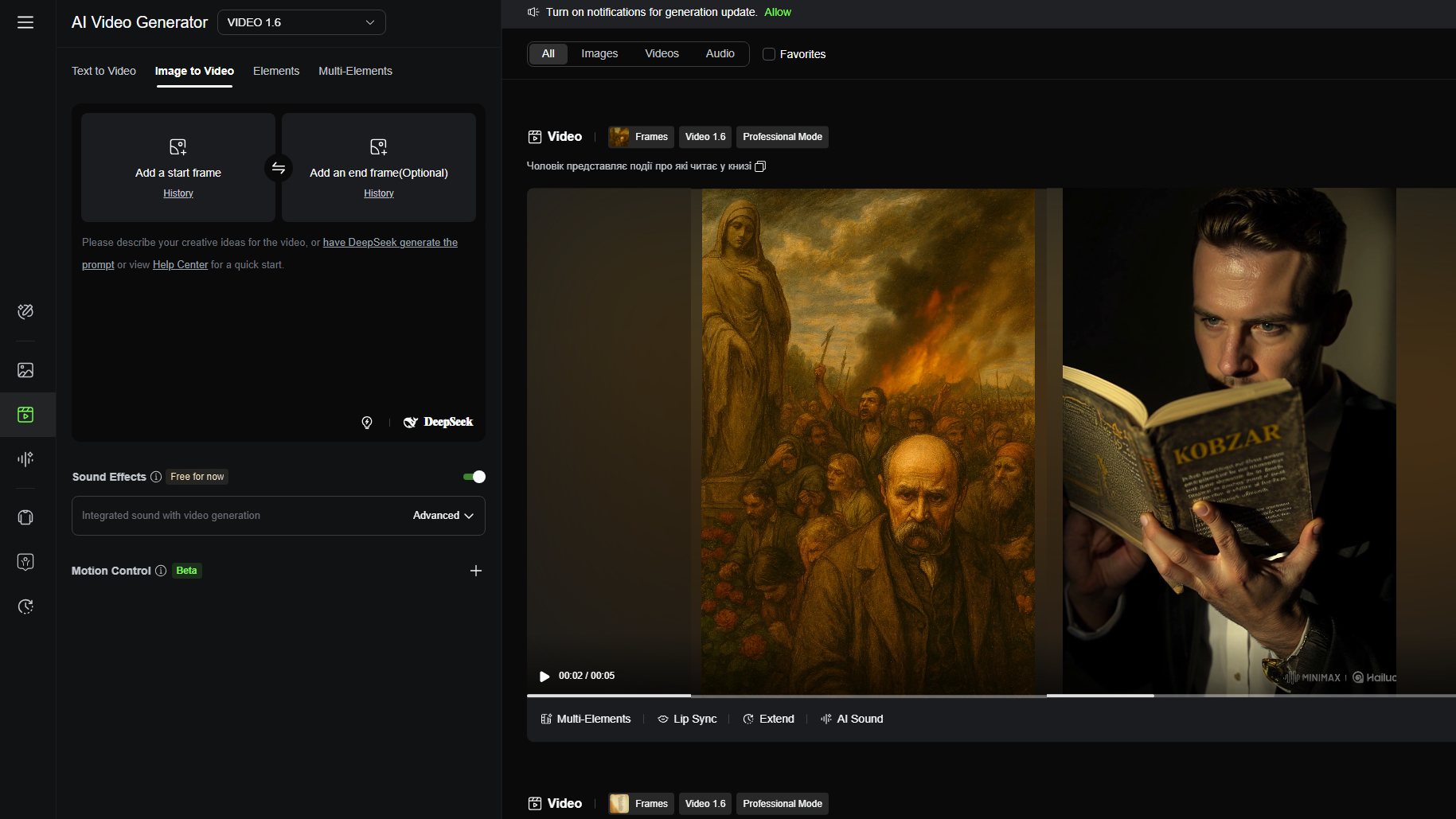Open History under end frame

(x=379, y=193)
